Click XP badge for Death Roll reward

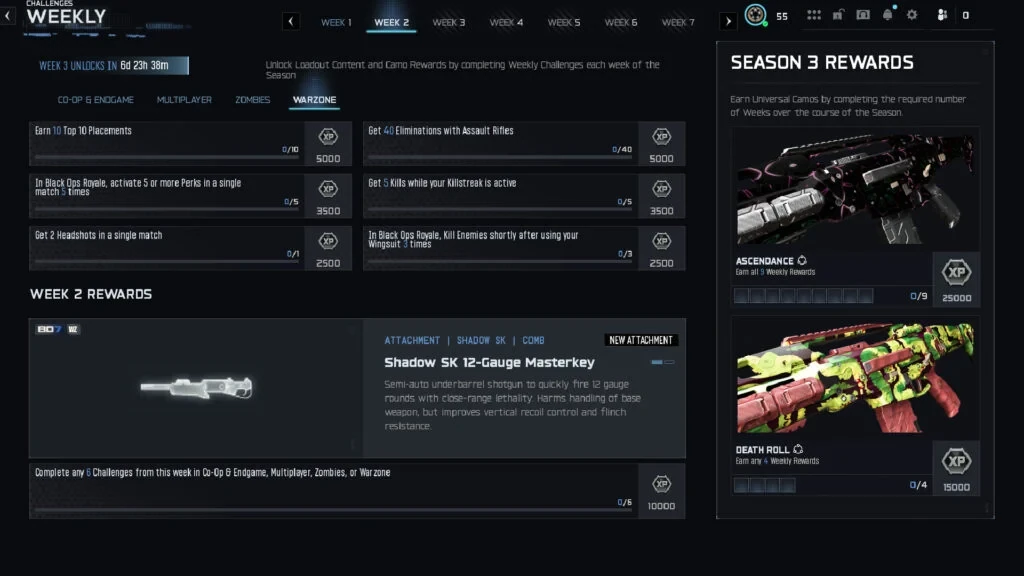(x=955, y=467)
